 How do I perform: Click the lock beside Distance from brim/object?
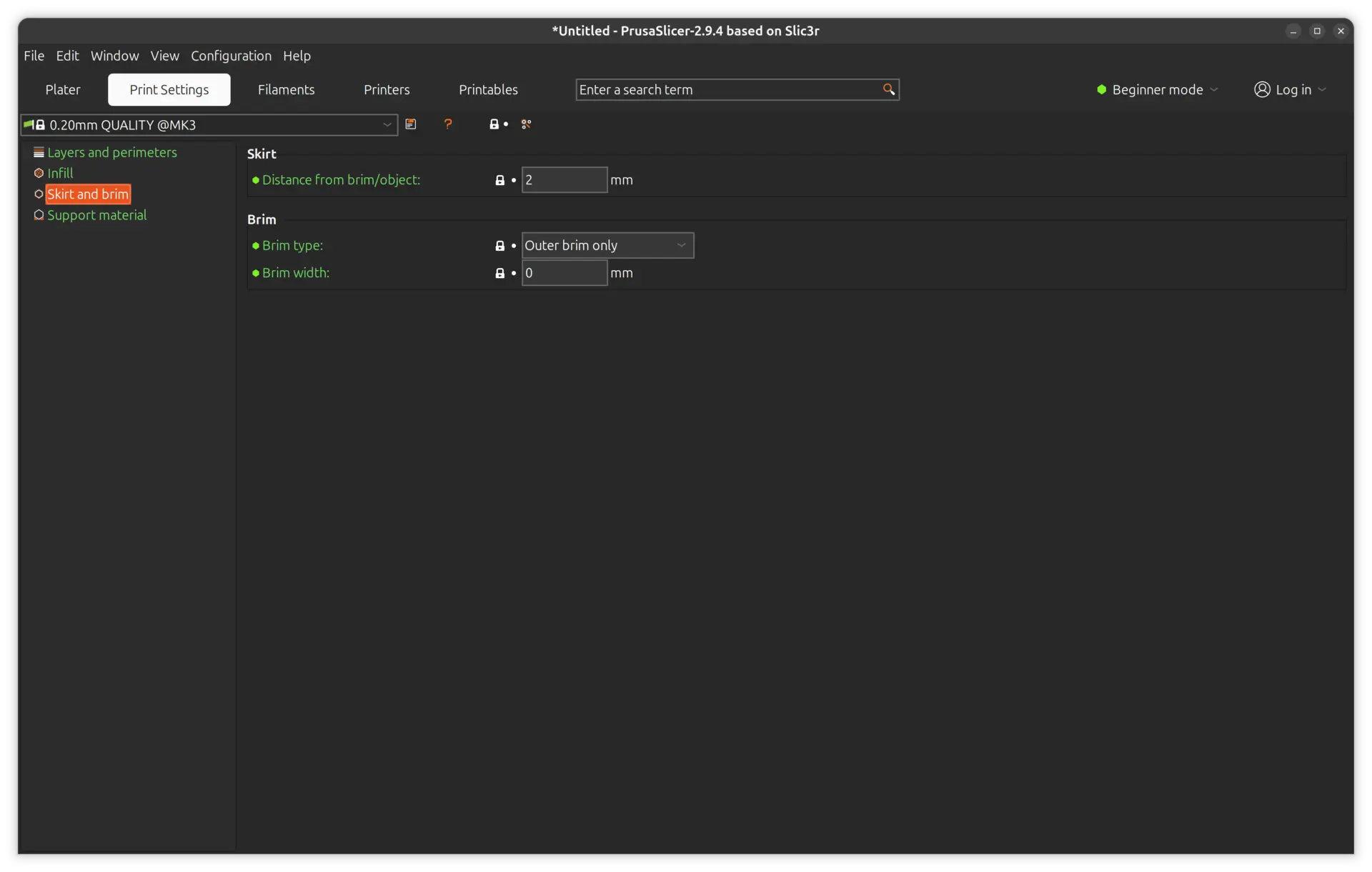point(500,180)
